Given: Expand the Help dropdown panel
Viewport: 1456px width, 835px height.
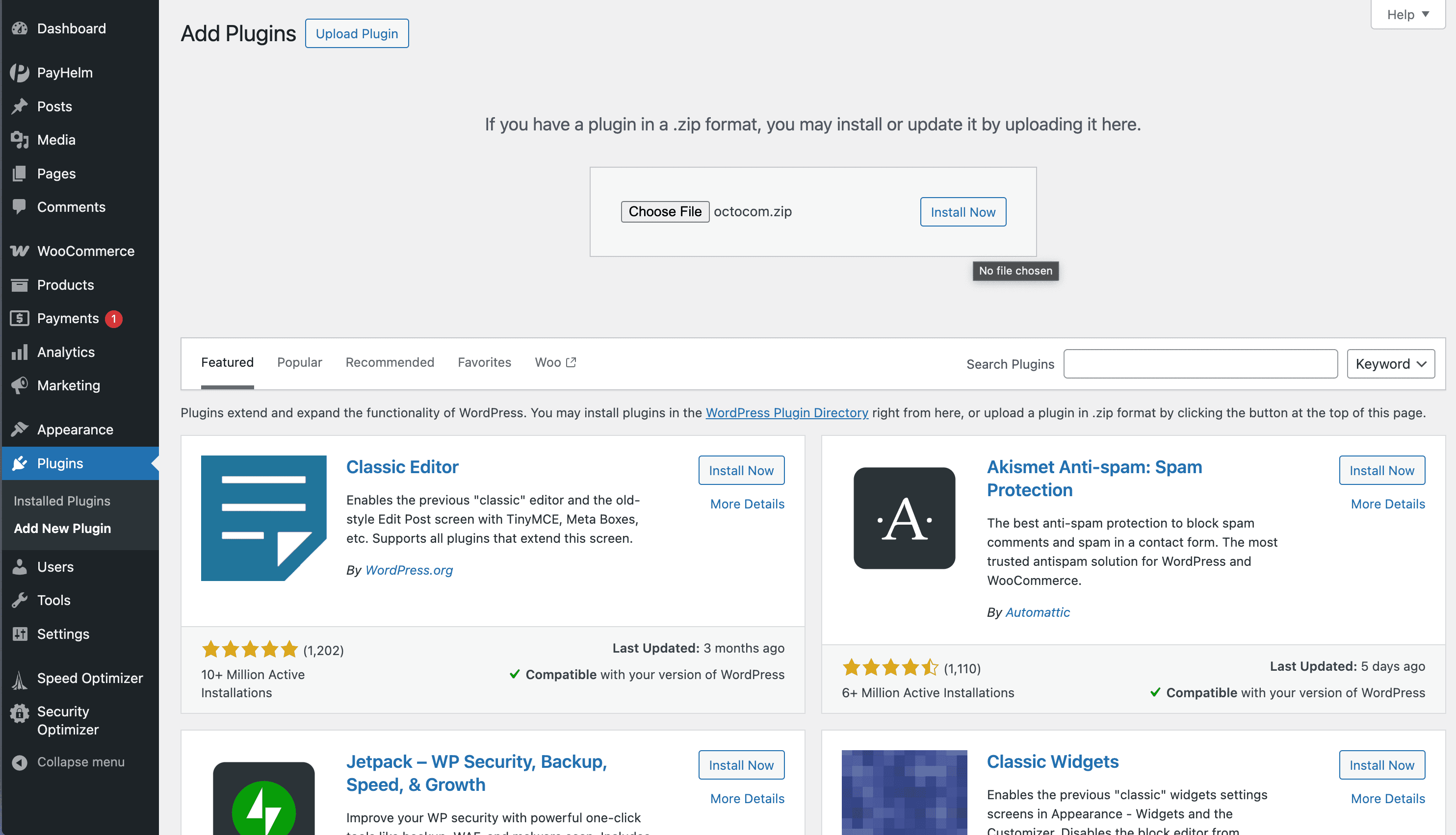Looking at the screenshot, I should 1407,15.
